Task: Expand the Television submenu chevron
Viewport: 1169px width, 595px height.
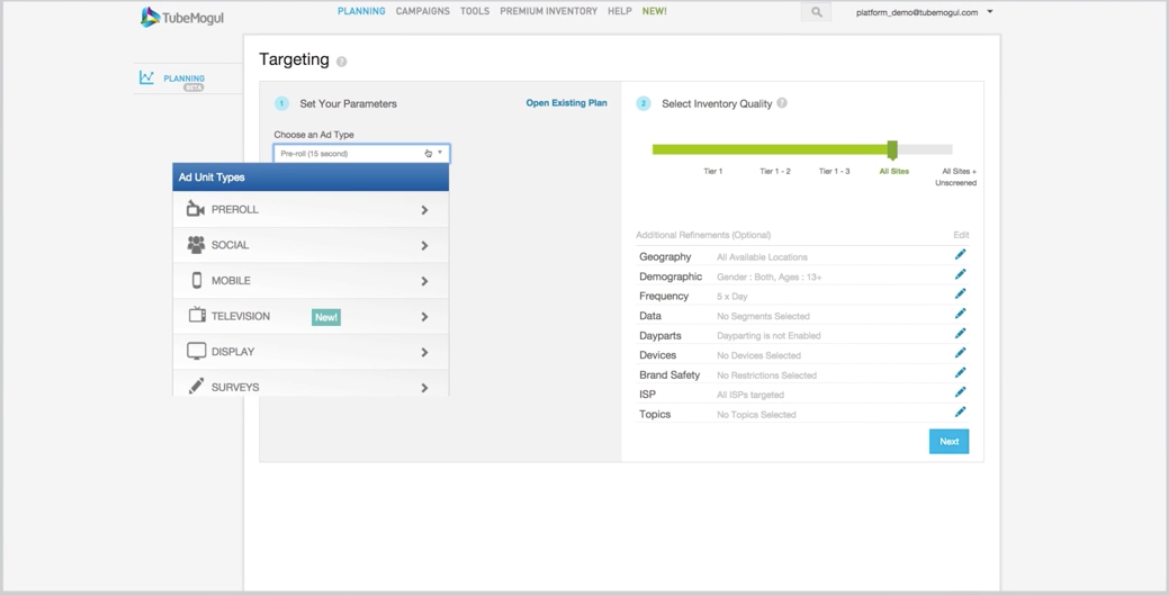Action: click(424, 317)
